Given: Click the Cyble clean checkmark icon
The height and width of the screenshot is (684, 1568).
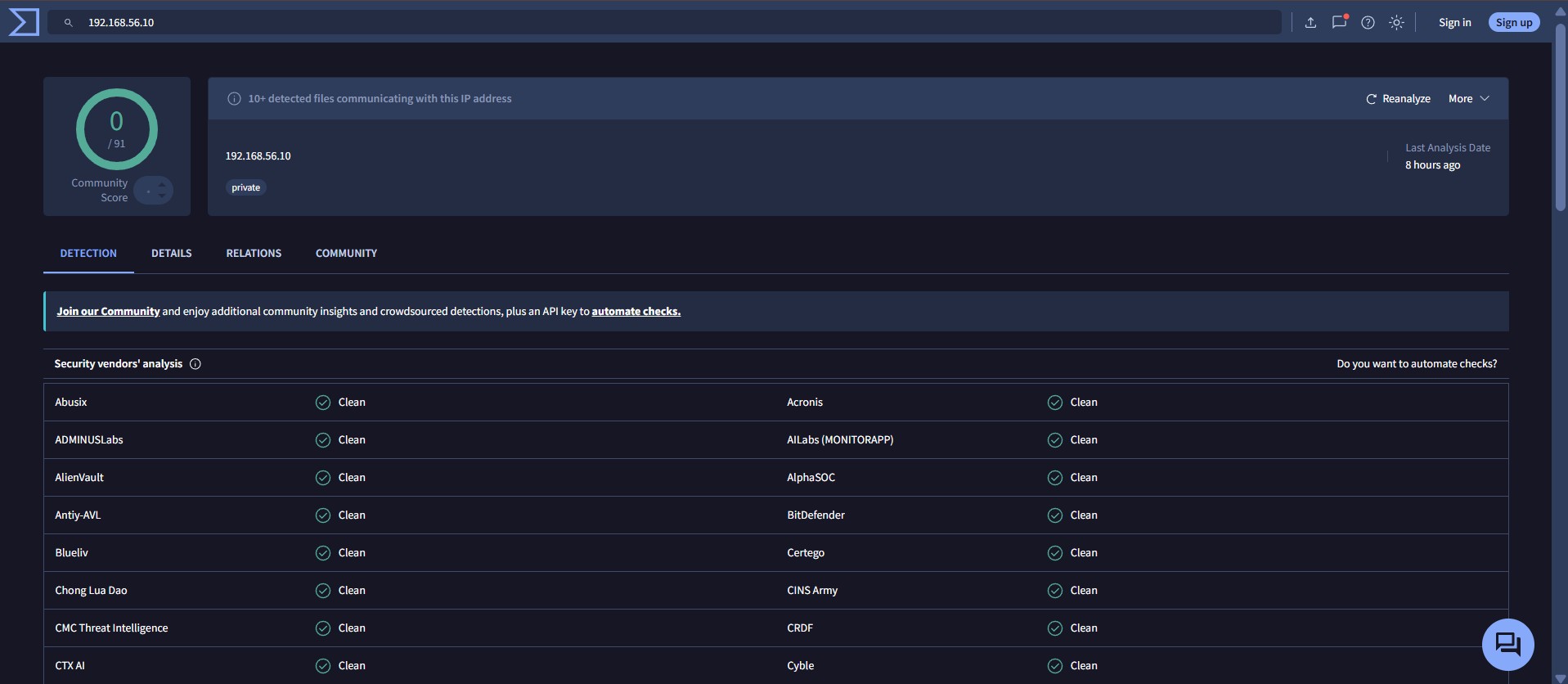Looking at the screenshot, I should coord(1055,666).
